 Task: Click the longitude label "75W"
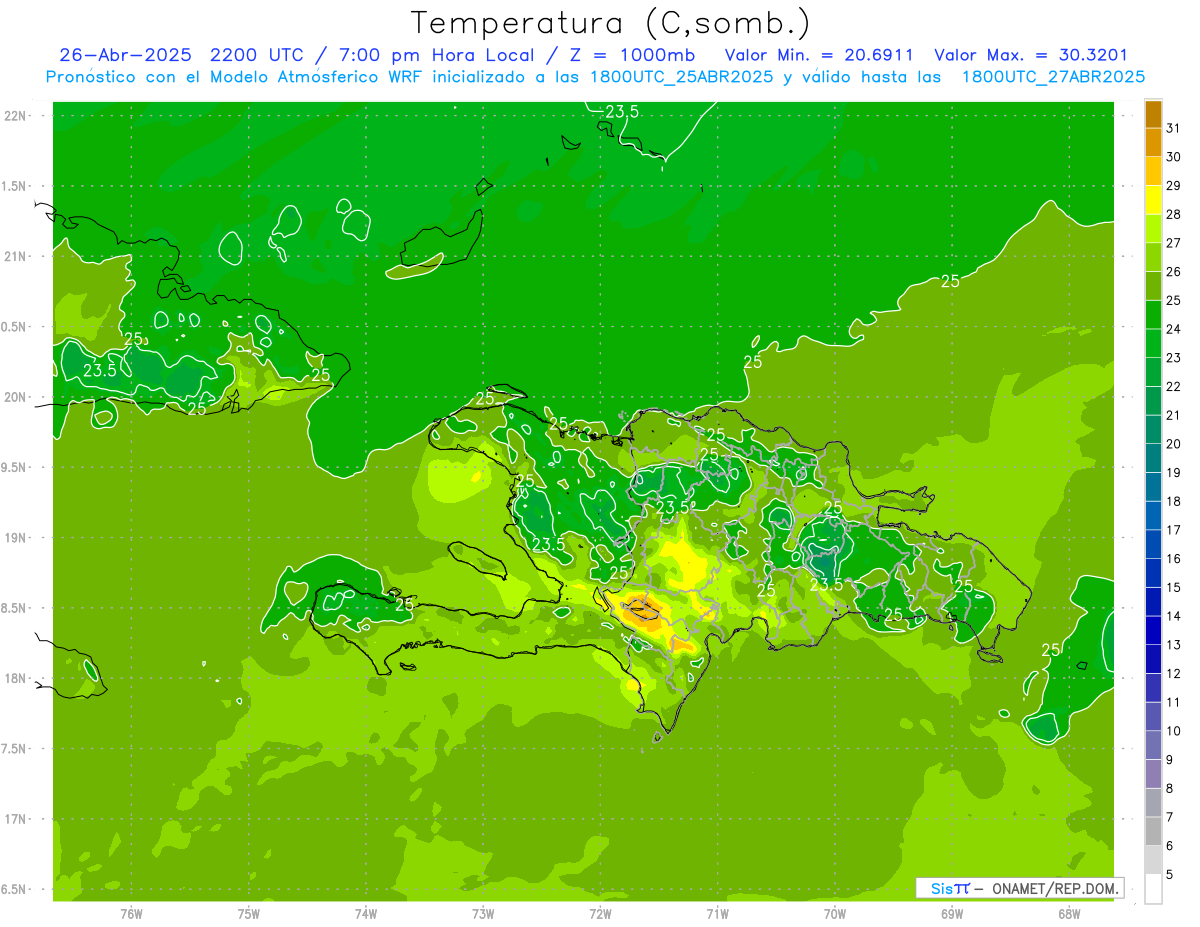pyautogui.click(x=249, y=913)
